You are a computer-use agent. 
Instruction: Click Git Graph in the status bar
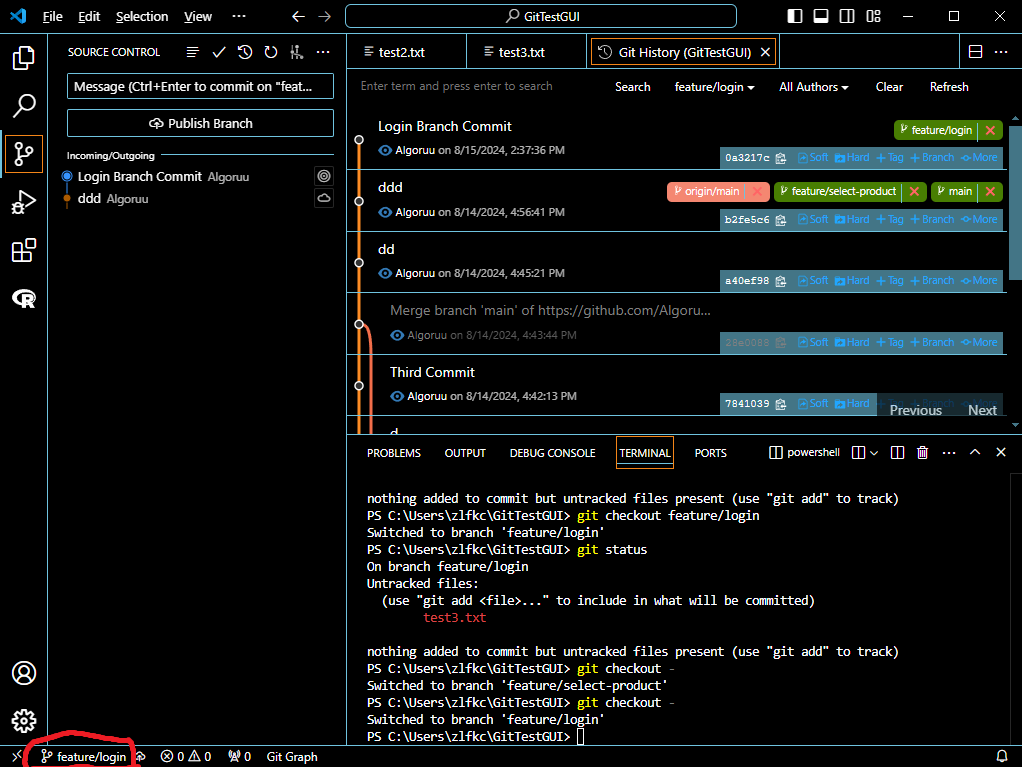(x=292, y=757)
